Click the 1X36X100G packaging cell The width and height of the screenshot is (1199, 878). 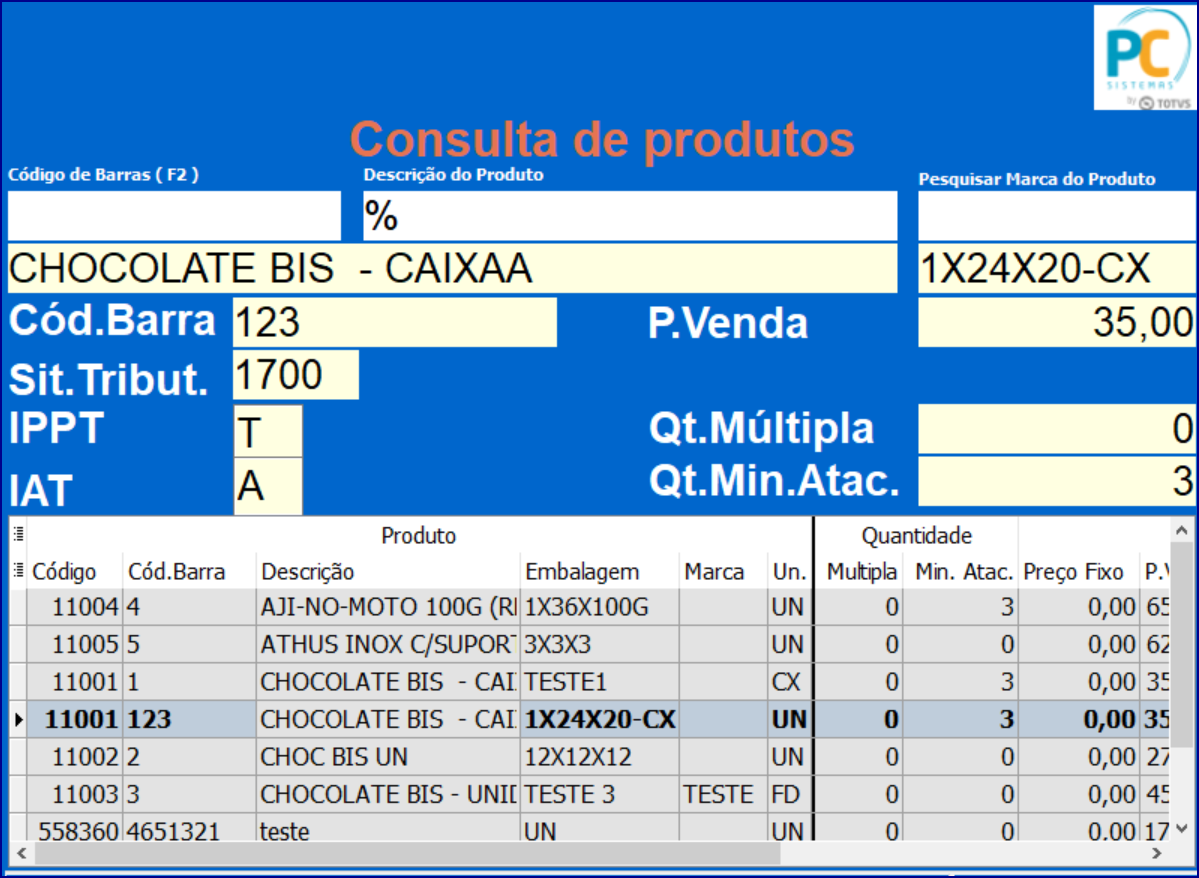600,607
